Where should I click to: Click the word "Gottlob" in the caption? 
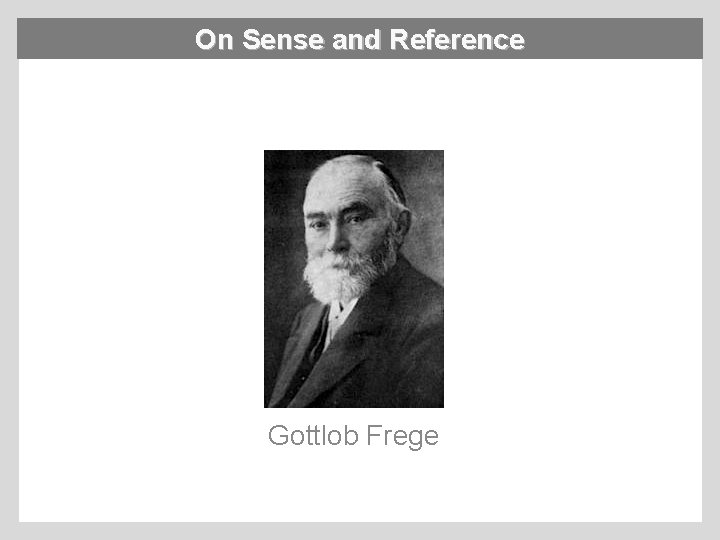point(313,436)
